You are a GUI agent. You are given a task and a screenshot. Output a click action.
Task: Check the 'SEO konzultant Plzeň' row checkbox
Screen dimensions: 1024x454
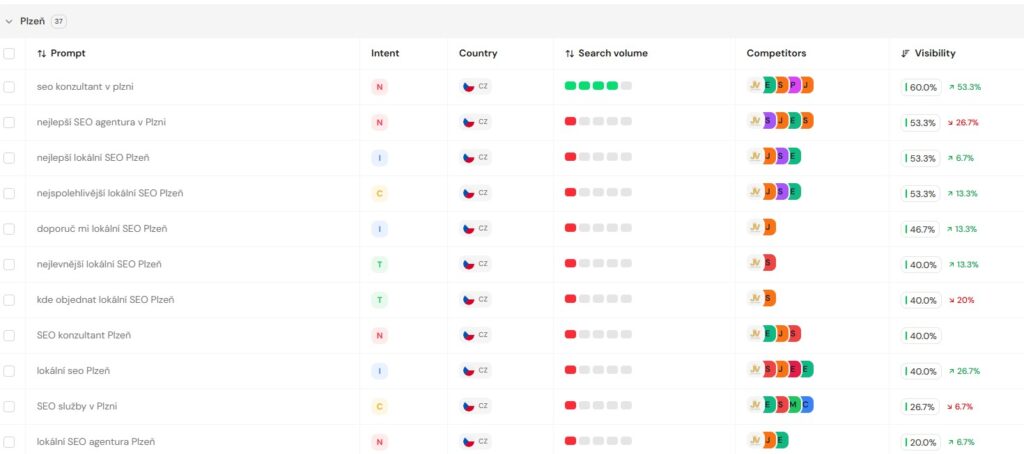[9, 335]
